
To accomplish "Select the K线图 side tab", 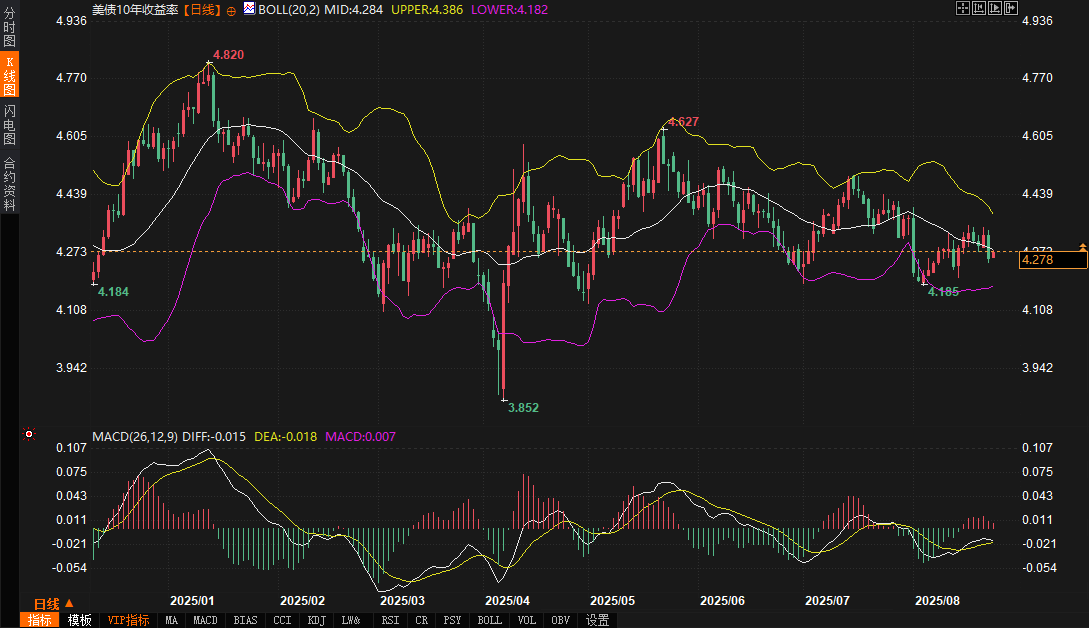I will click(9, 76).
